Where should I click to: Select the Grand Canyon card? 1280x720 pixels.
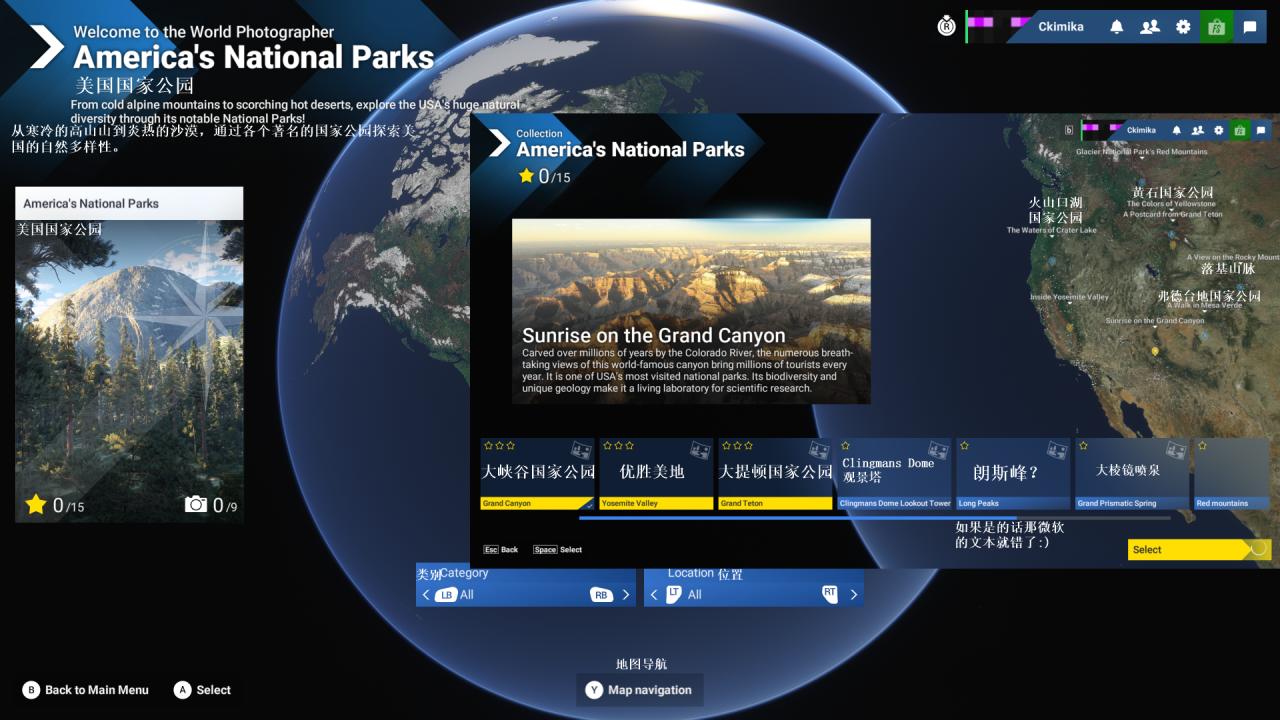click(x=537, y=474)
